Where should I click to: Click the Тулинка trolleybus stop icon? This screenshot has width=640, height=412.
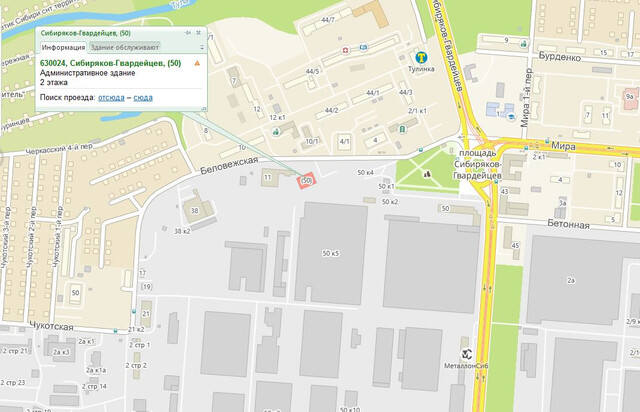[x=421, y=58]
